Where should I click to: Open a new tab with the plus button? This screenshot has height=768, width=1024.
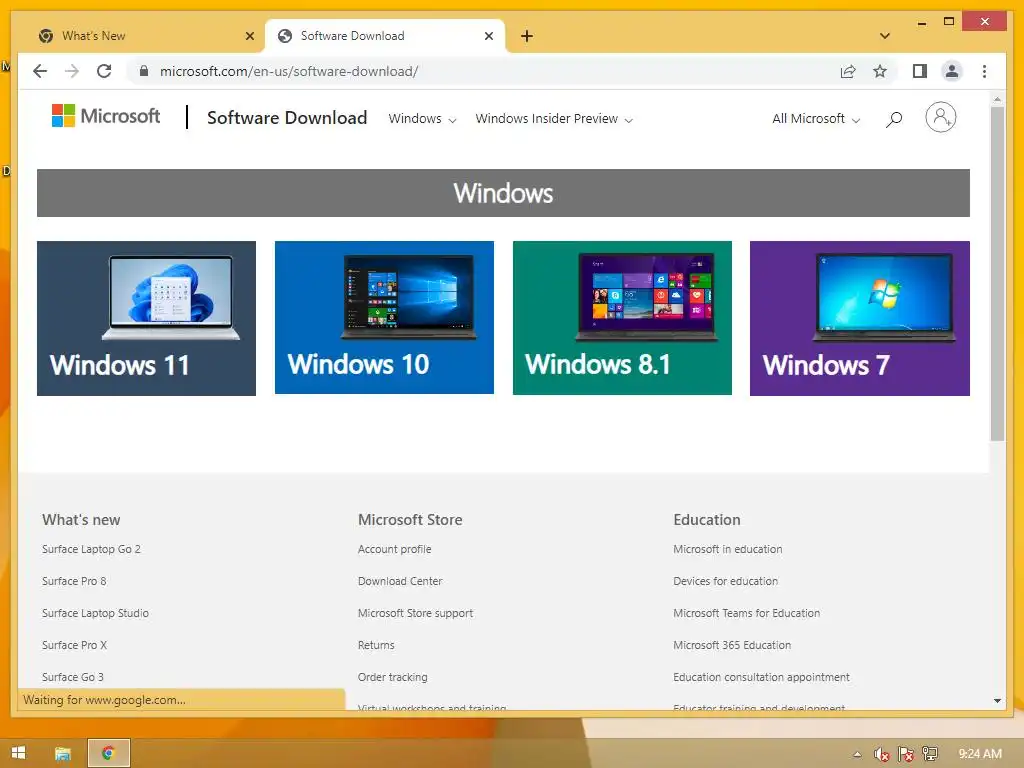click(x=527, y=36)
